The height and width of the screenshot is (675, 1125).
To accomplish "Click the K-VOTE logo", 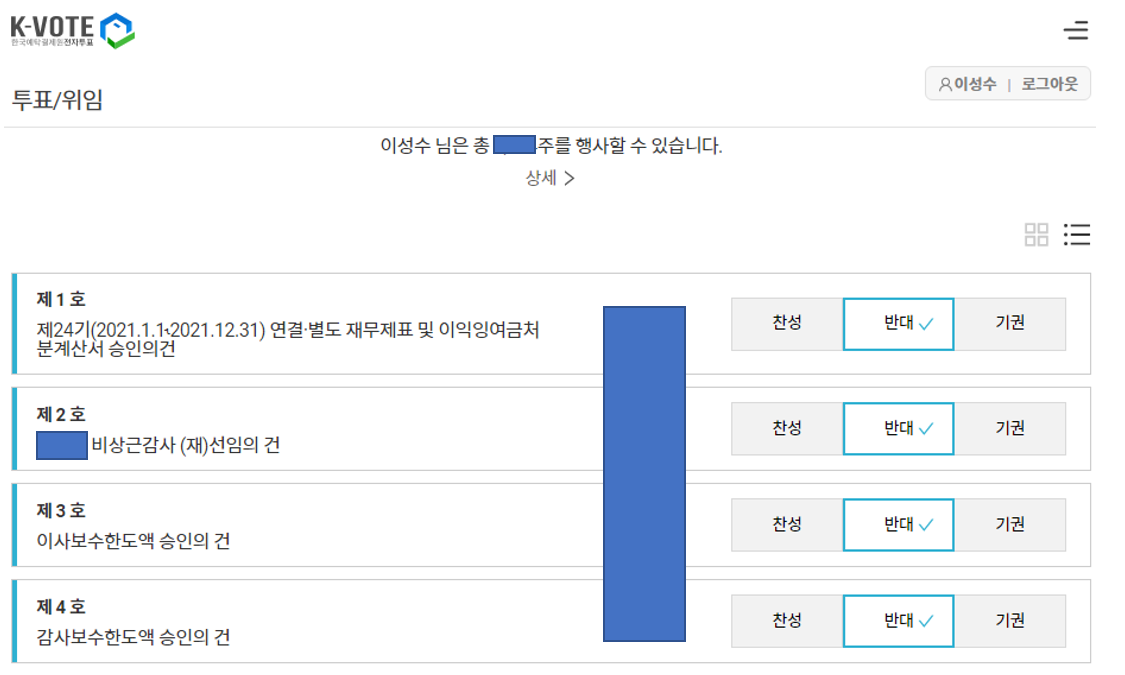I will (x=72, y=30).
